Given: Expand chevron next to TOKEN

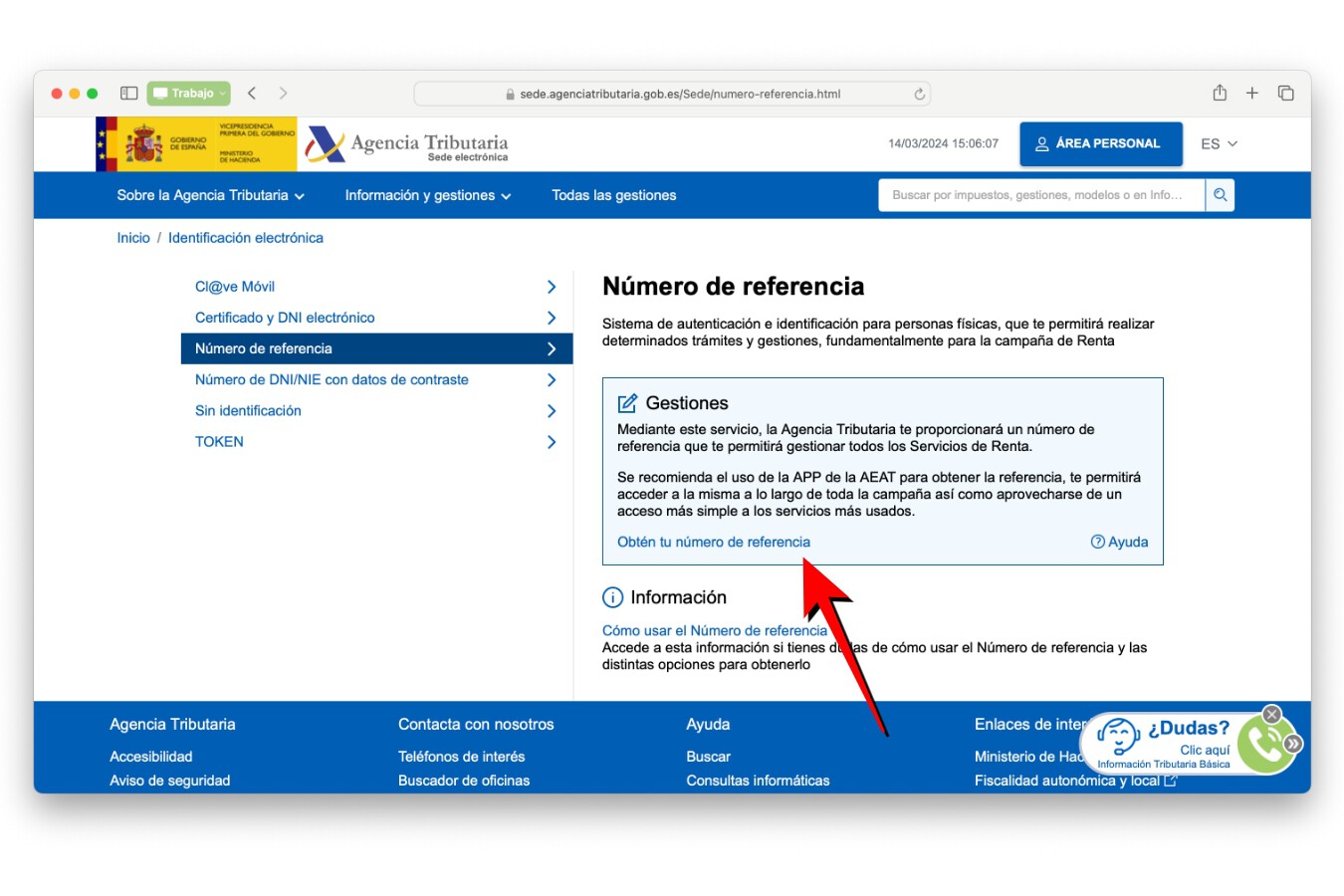Looking at the screenshot, I should click(552, 442).
